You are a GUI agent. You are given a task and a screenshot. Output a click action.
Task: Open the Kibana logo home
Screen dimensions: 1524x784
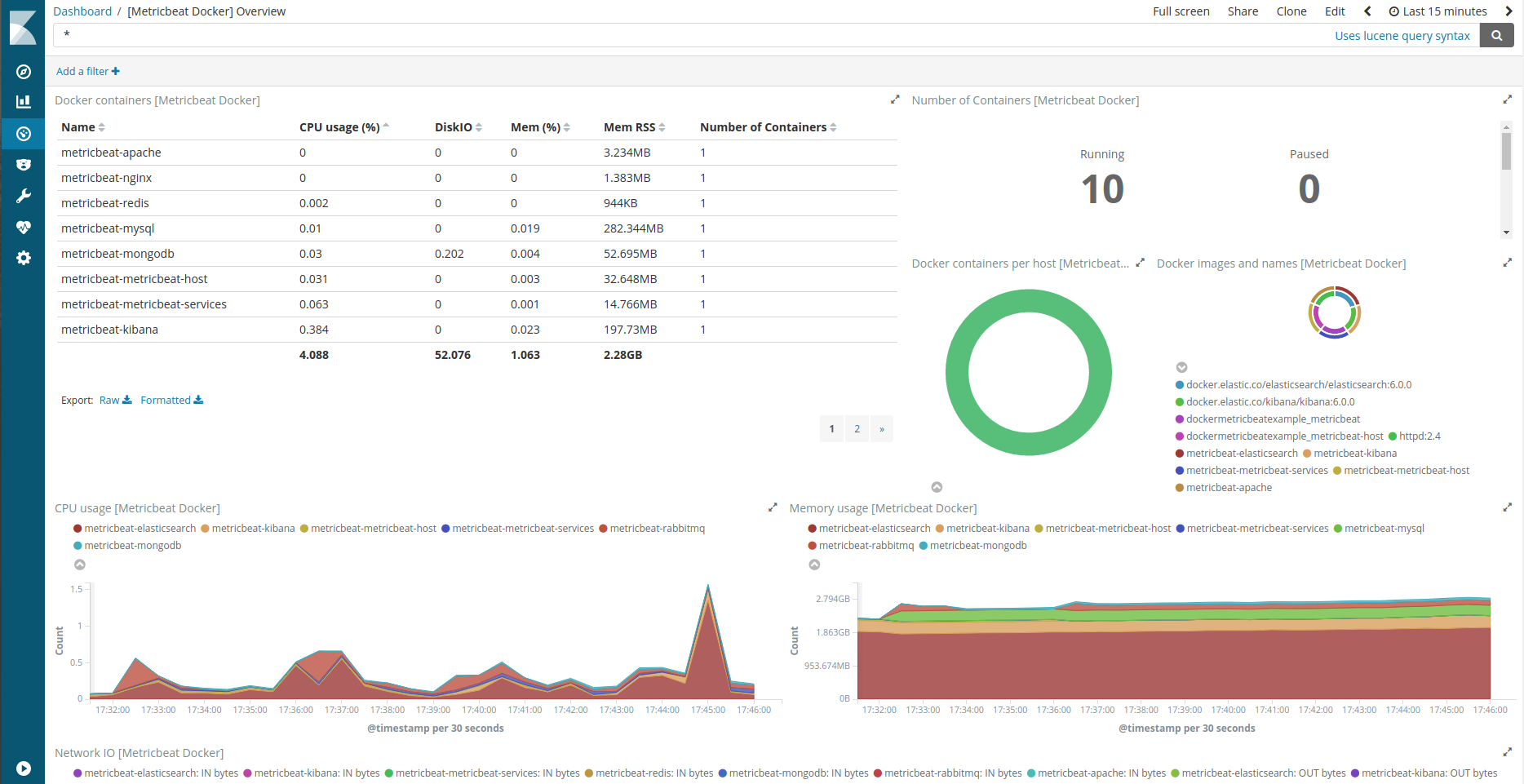(23, 27)
